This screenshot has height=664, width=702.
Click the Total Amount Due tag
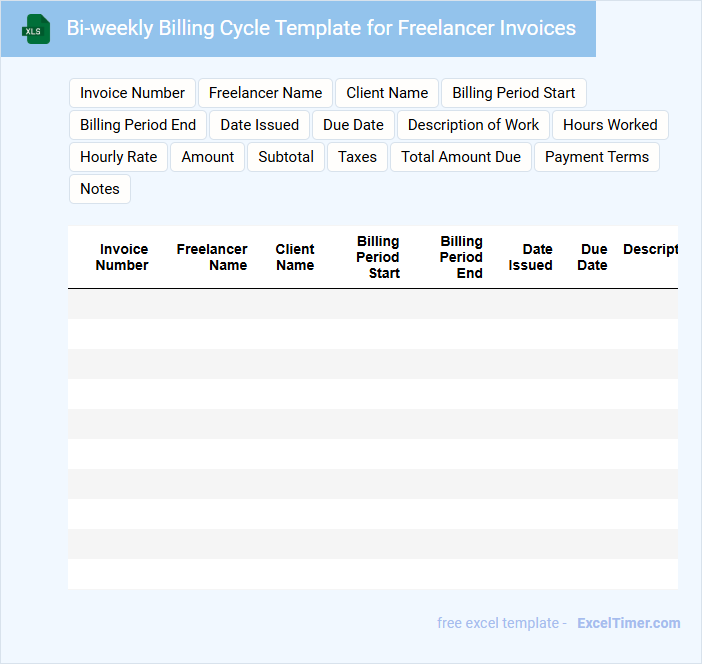(461, 157)
